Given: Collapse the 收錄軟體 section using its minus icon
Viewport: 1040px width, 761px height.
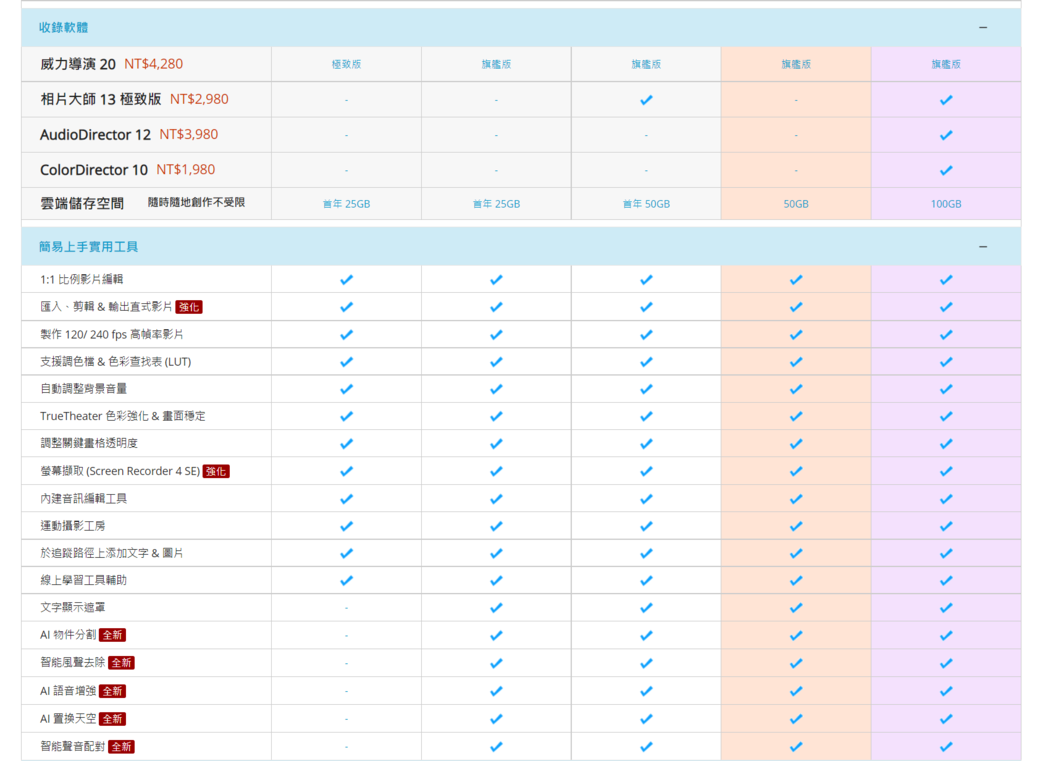Looking at the screenshot, I should 983,27.
